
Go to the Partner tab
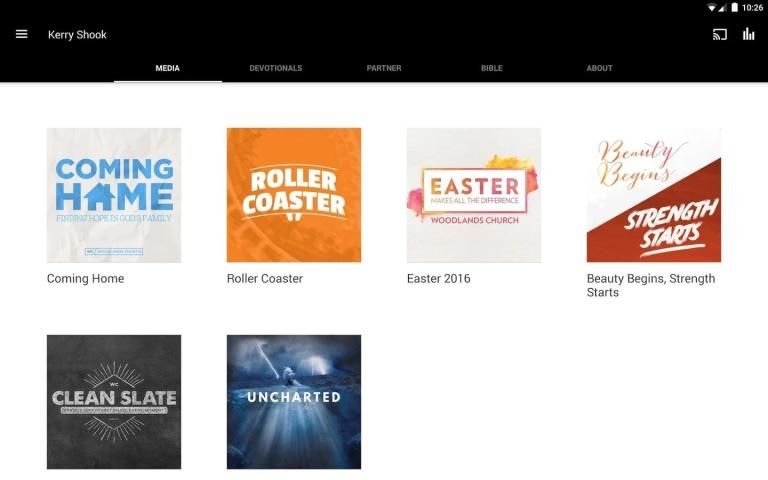[384, 68]
